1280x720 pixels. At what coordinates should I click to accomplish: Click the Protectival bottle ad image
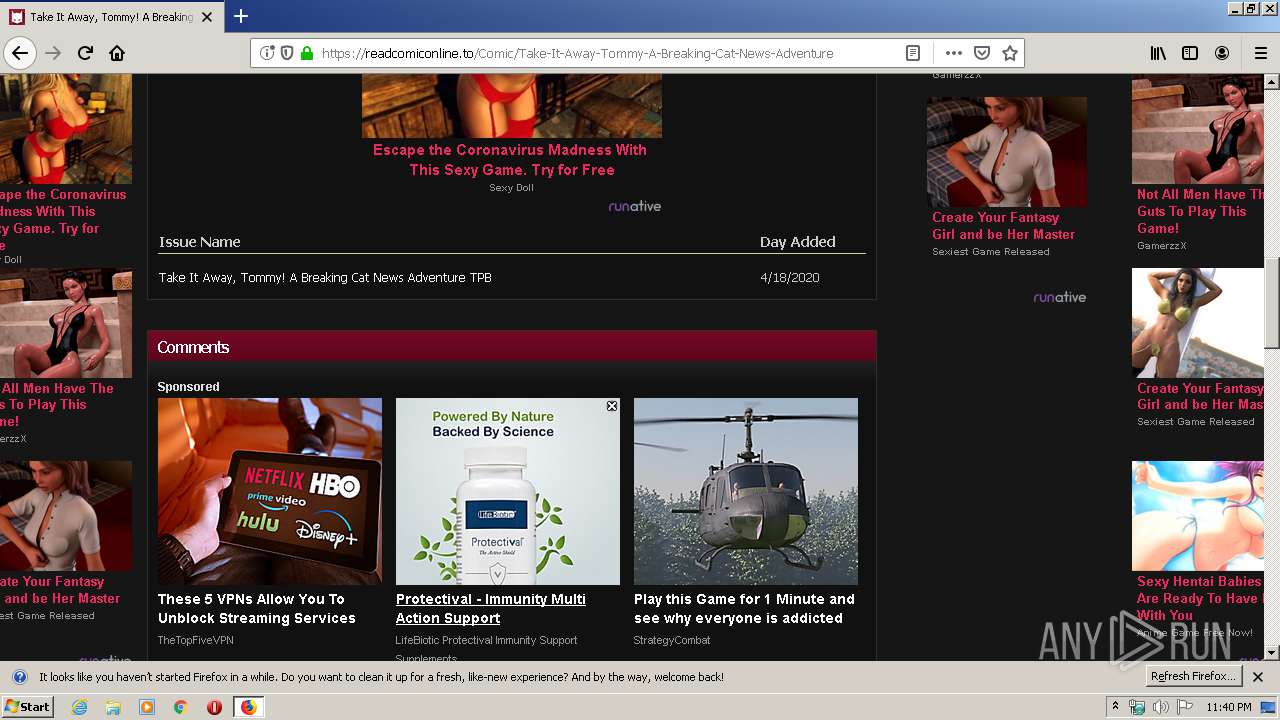508,491
